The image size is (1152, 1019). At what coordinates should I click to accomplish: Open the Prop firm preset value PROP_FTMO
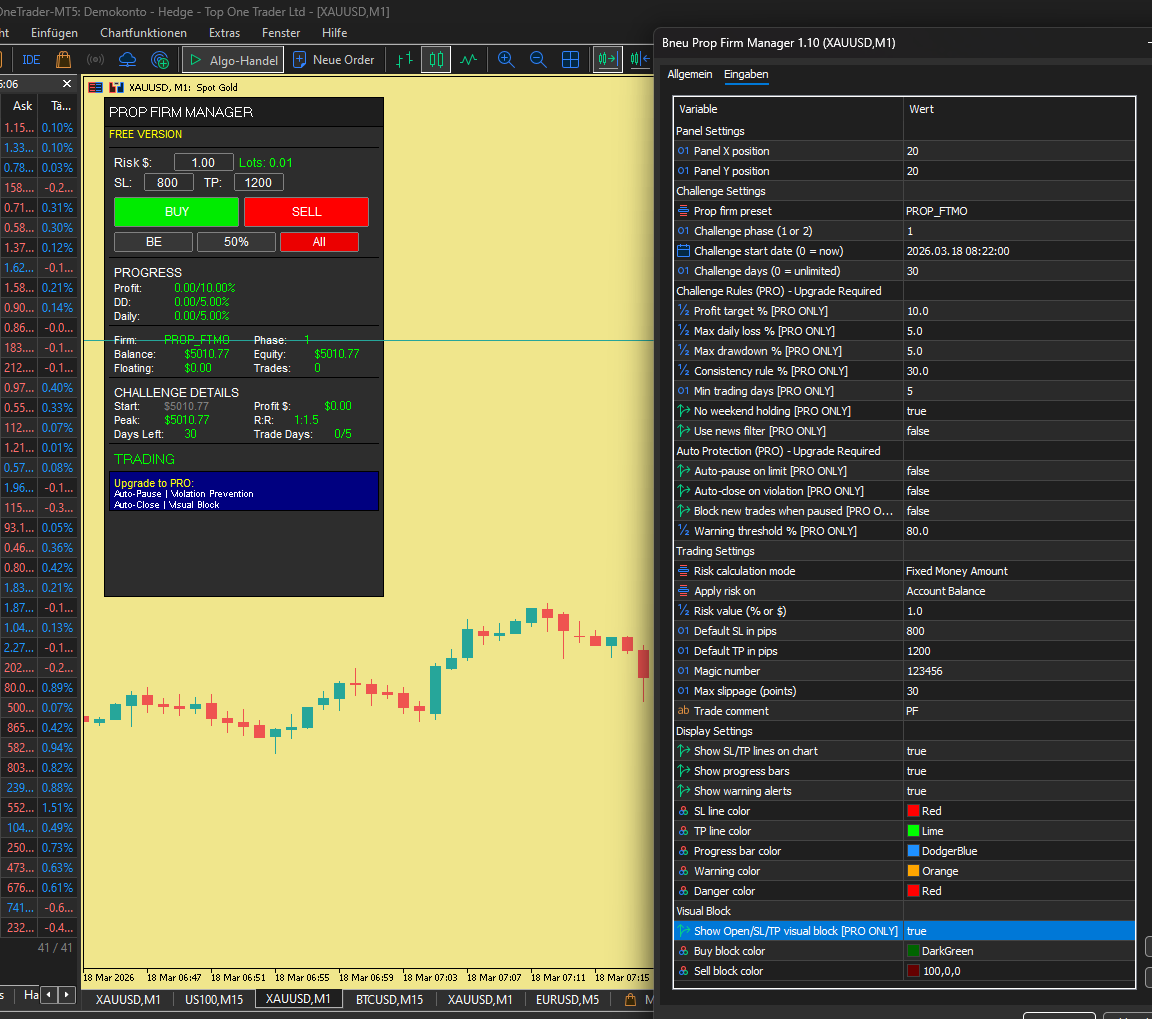(1018, 211)
